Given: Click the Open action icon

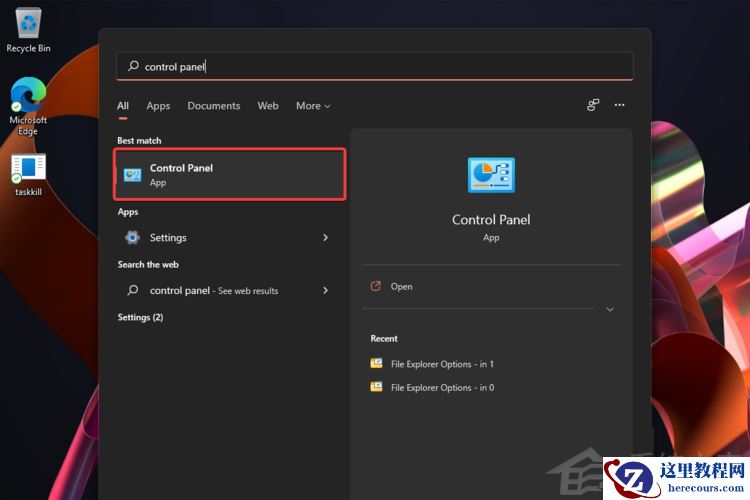Looking at the screenshot, I should coord(376,286).
